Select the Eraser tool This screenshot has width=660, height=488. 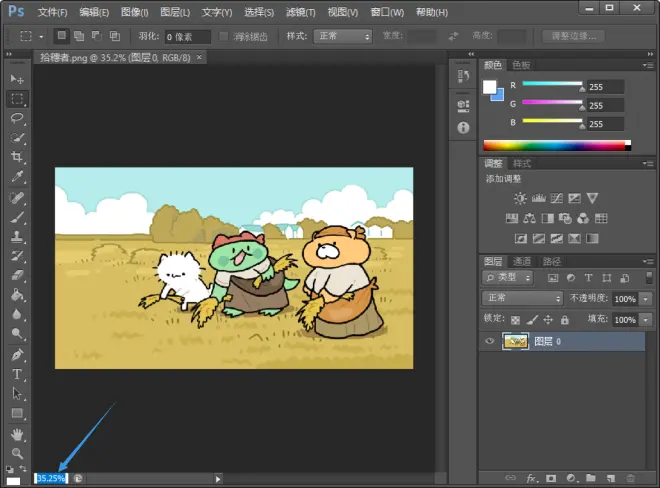17,276
